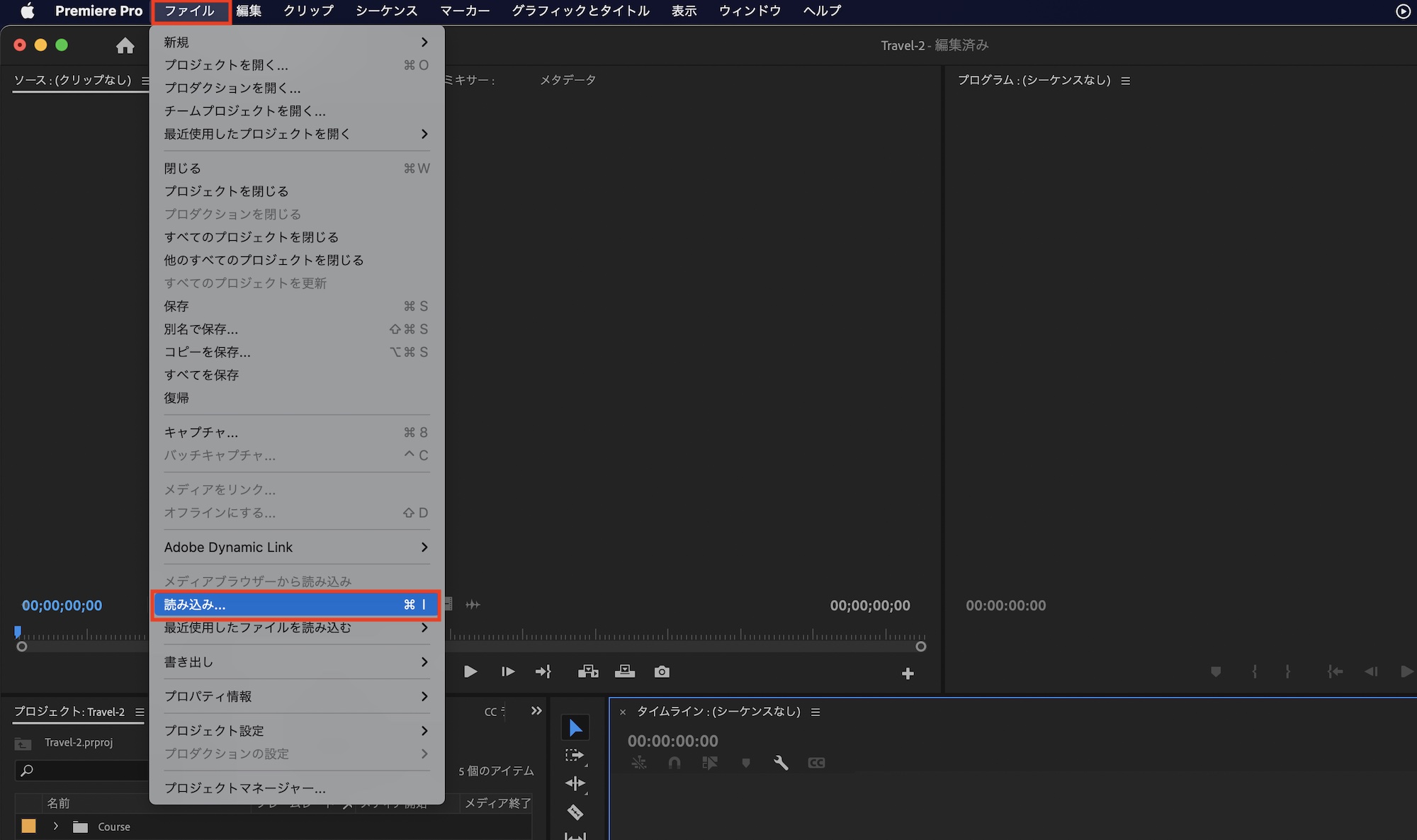Select the Razor tool
The width and height of the screenshot is (1417, 840).
[x=575, y=812]
